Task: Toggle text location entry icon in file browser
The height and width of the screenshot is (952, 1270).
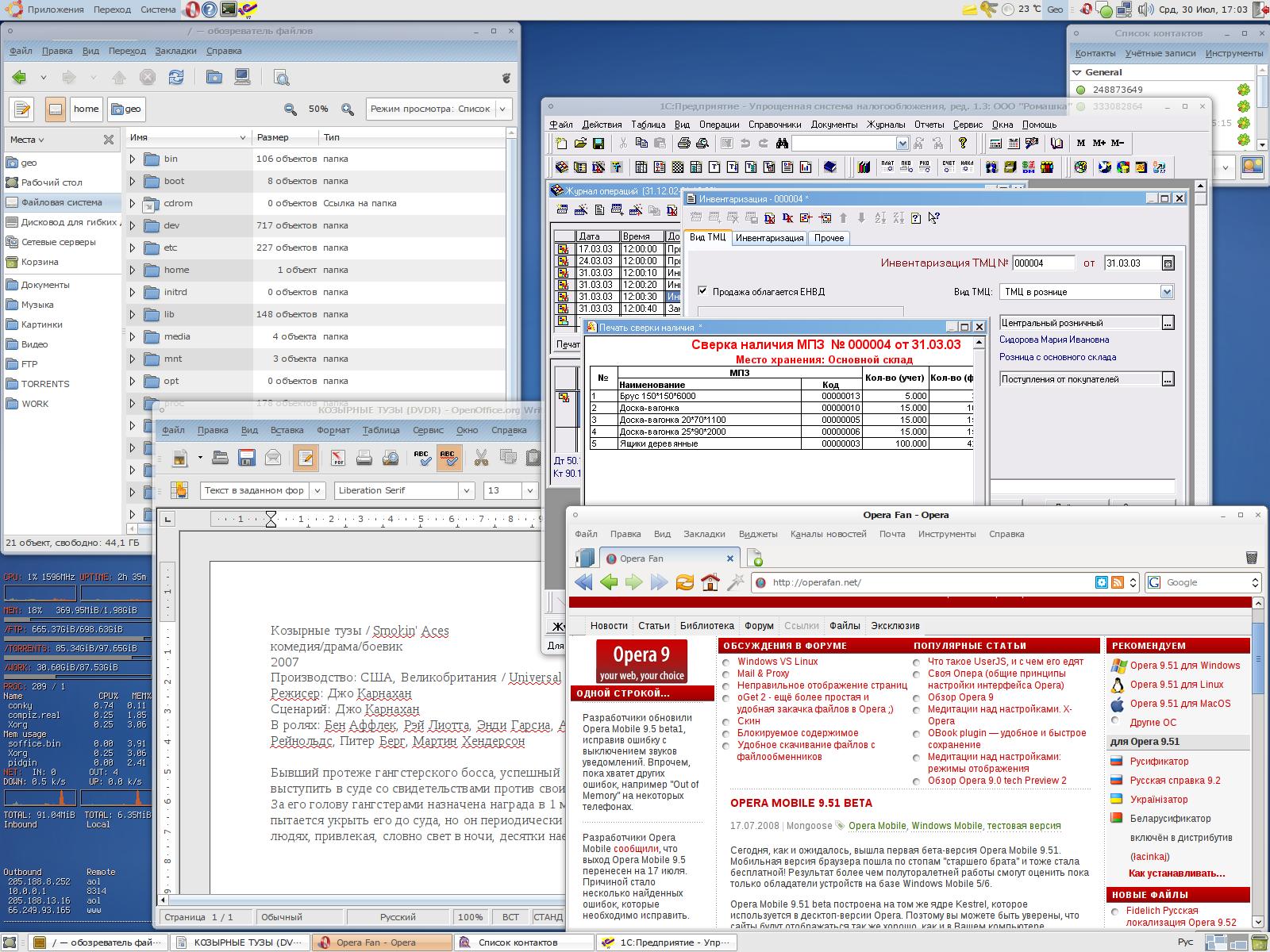Action: pos(22,109)
